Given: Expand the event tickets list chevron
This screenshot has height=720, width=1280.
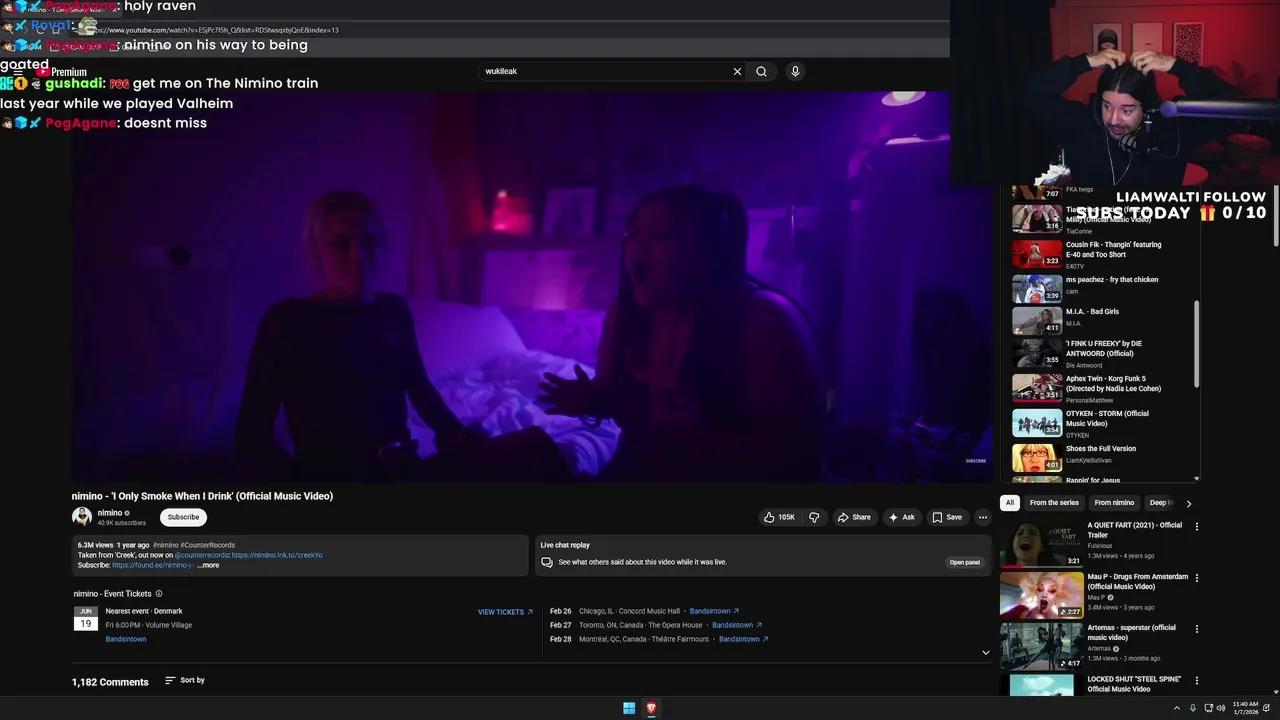Looking at the screenshot, I should click(985, 653).
